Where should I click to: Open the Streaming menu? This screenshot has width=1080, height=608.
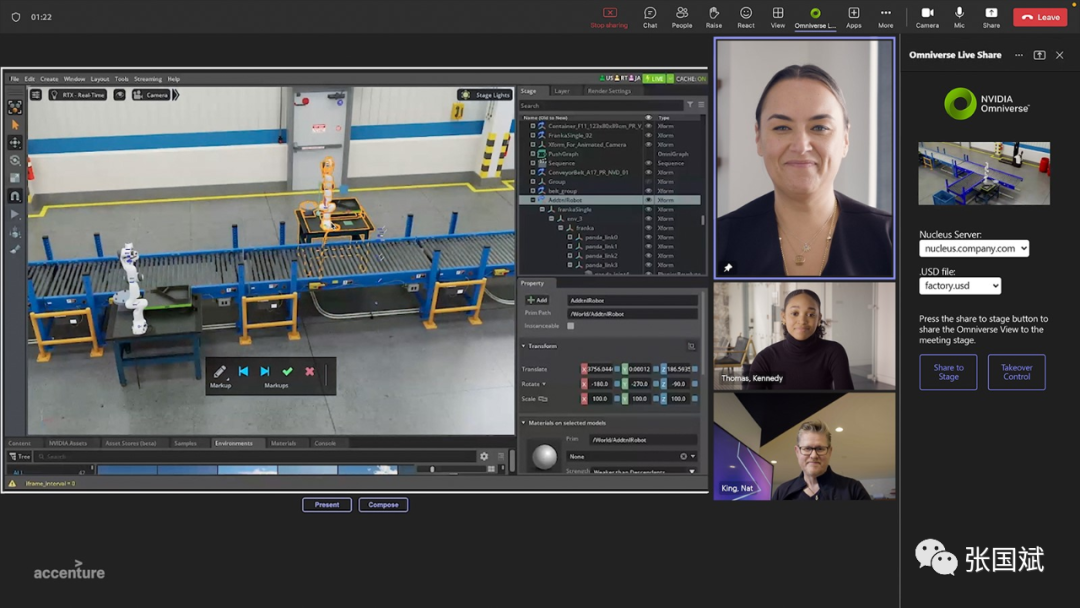point(147,79)
